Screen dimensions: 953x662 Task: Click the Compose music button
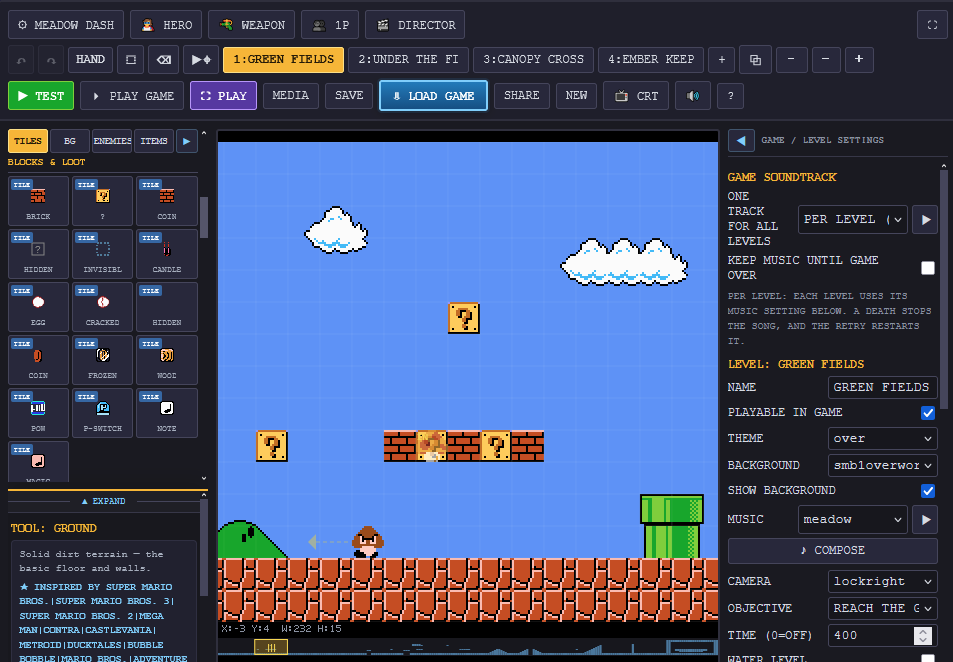833,550
